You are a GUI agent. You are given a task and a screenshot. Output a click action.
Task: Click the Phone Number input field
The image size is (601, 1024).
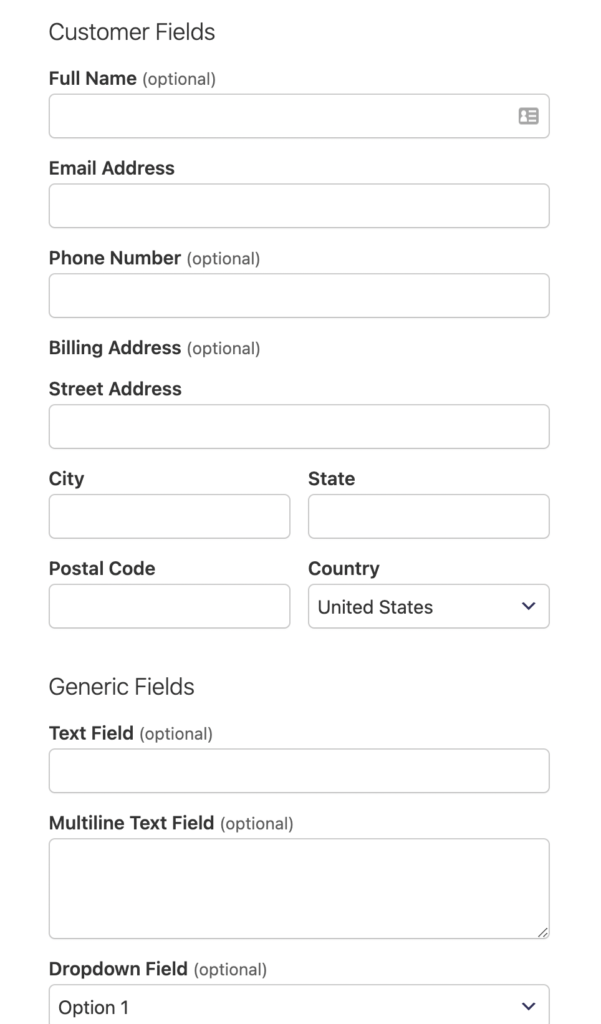[298, 296]
